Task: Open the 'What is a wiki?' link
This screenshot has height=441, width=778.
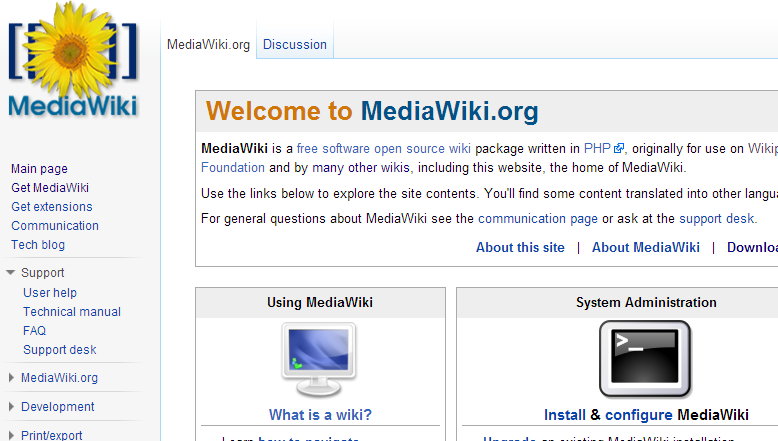Action: pos(320,415)
